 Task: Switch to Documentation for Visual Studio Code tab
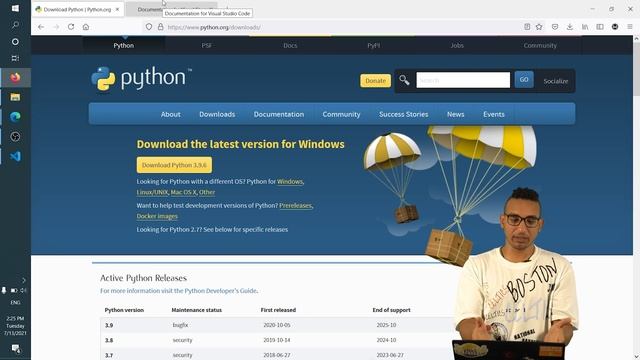[x=171, y=9]
